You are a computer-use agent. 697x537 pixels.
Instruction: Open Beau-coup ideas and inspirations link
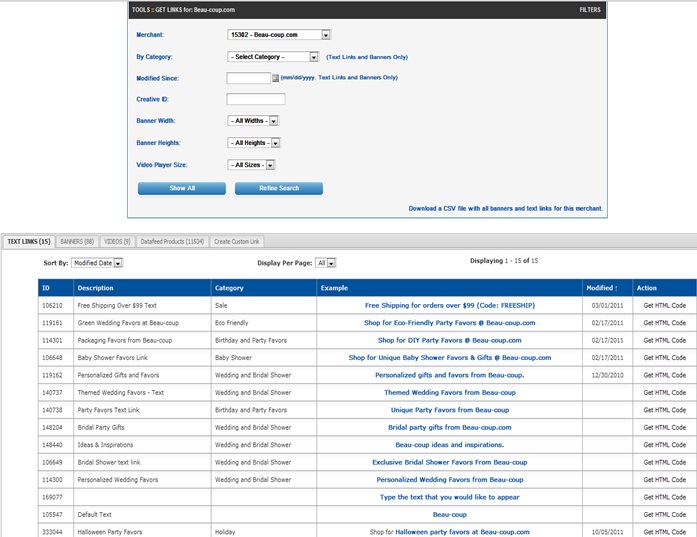(450, 445)
